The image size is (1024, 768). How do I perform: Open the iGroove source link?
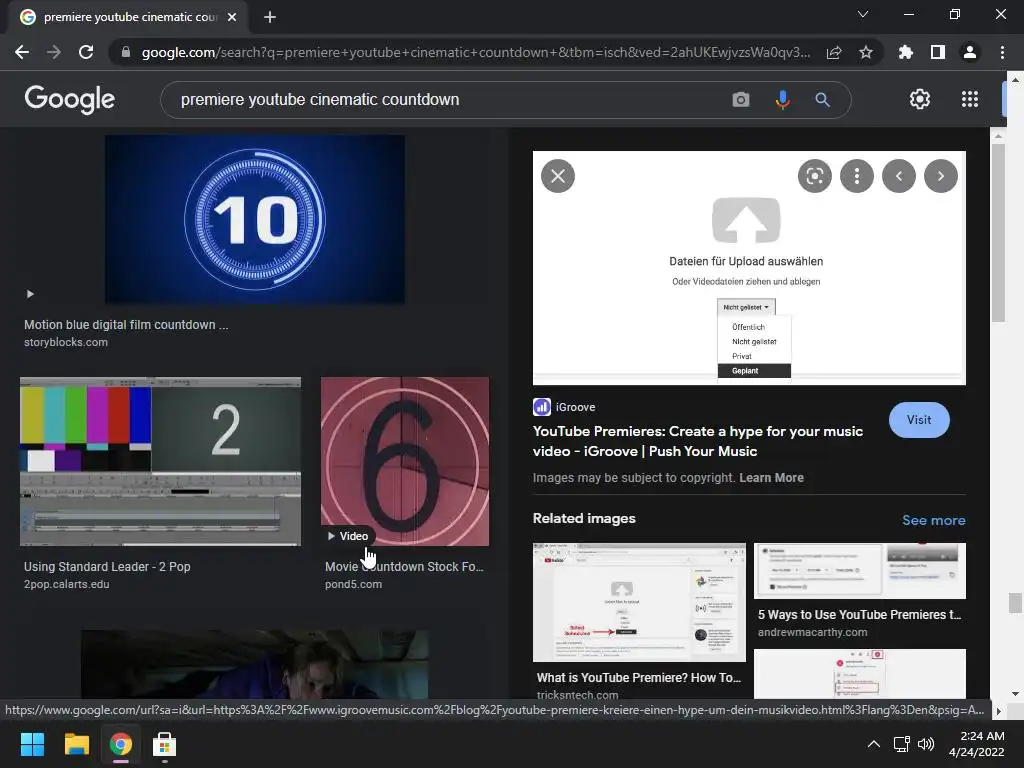tap(564, 407)
